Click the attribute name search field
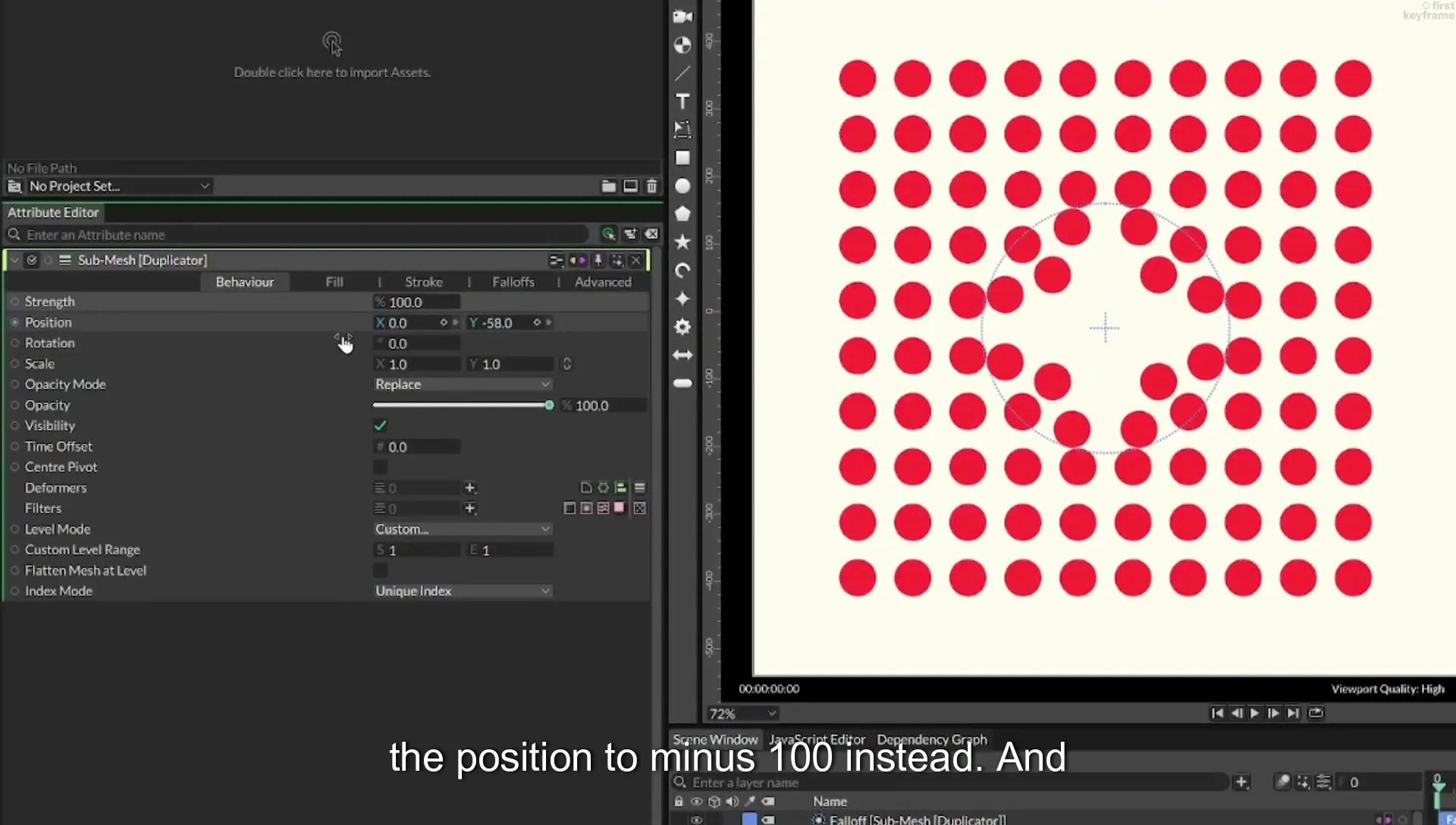Viewport: 1456px width, 825px height. (x=303, y=235)
